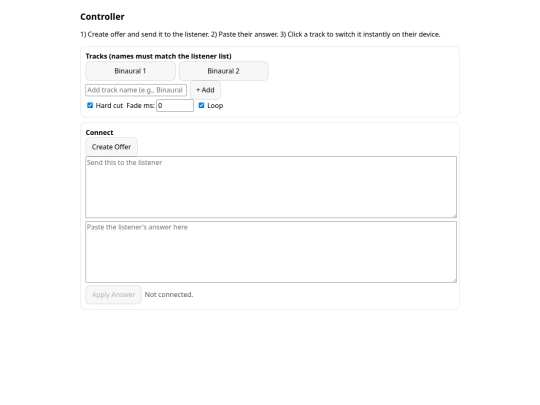Focus the 'Paste the listener's answer here' box
The height and width of the screenshot is (405, 540).
(271, 252)
